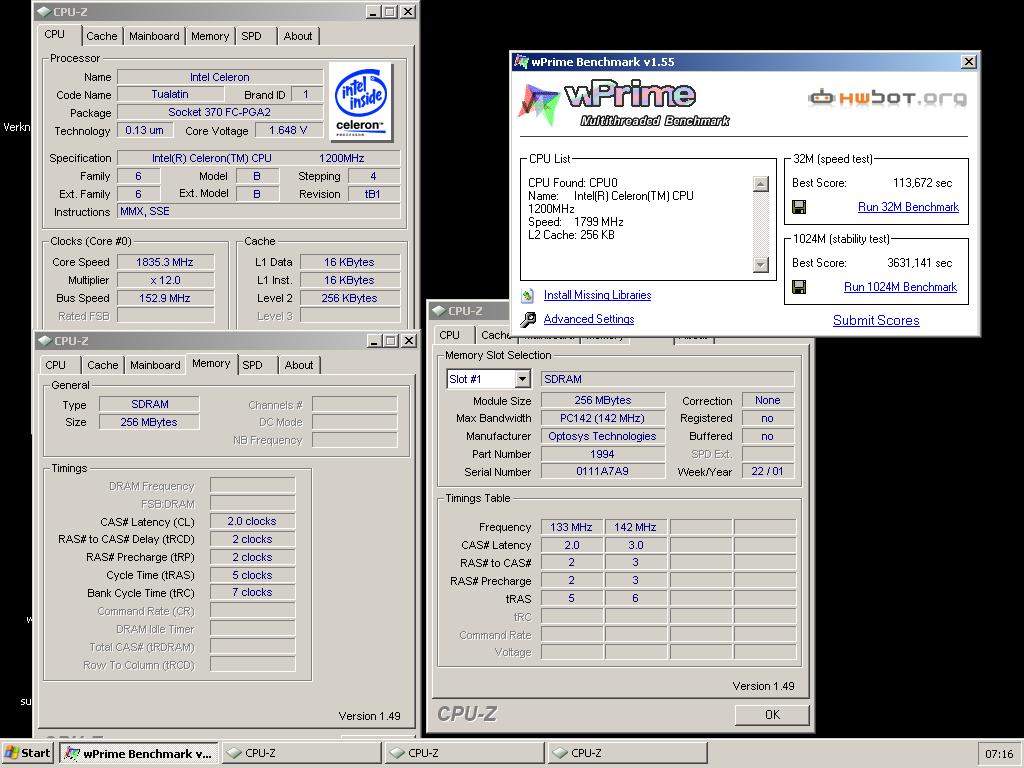Click the wPrime title bar icon

pos(520,62)
